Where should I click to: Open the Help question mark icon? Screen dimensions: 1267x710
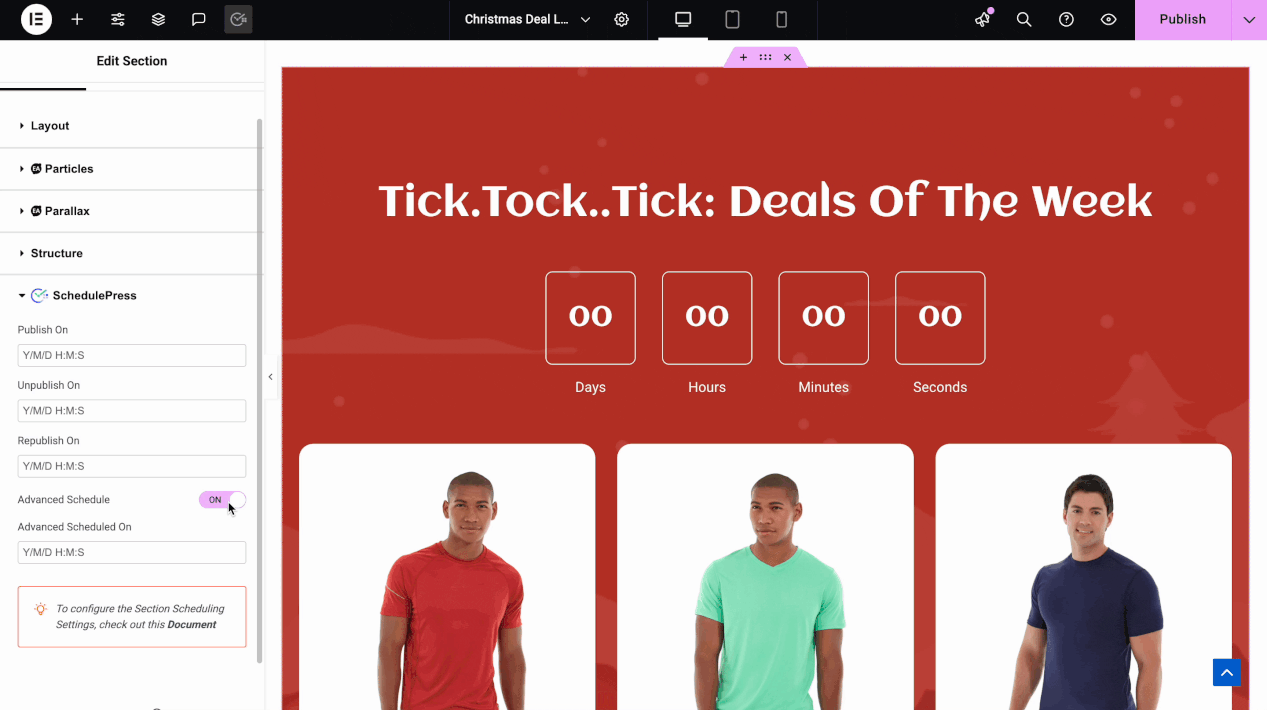coord(1066,19)
